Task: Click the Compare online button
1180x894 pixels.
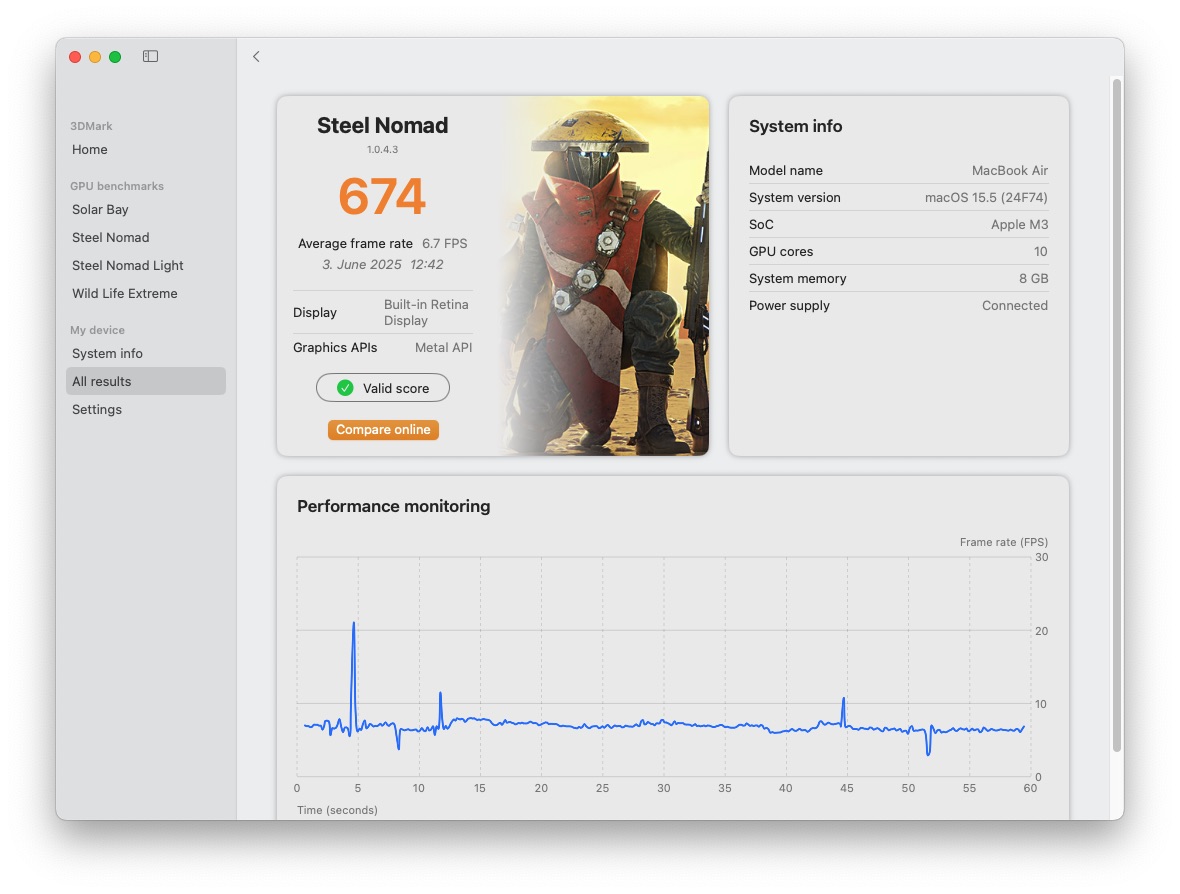Action: click(383, 430)
